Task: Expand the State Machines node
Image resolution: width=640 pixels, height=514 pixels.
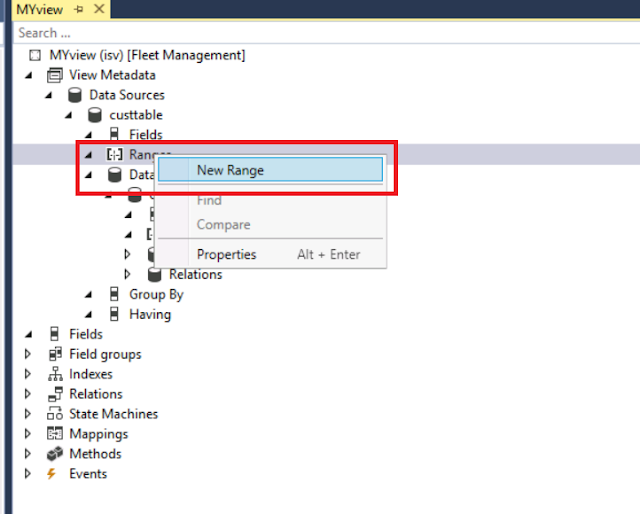Action: (27, 414)
